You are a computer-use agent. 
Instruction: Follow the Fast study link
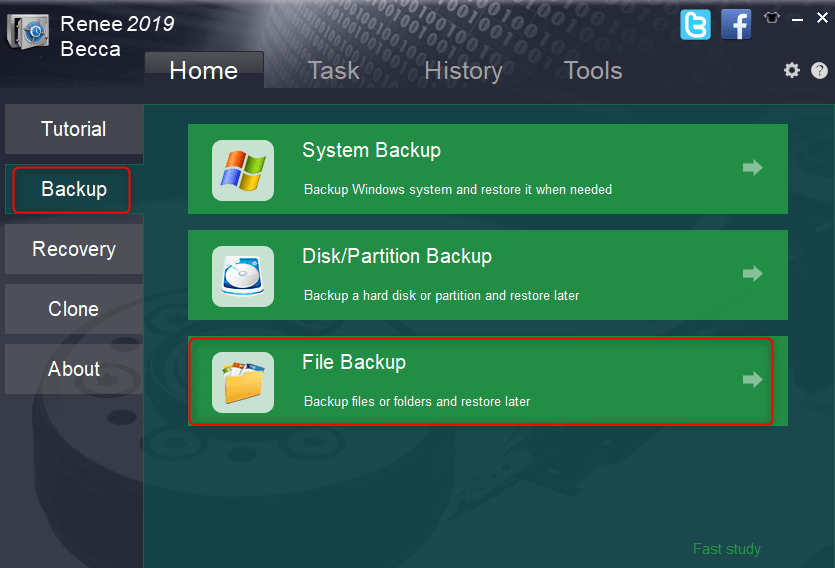coord(727,549)
